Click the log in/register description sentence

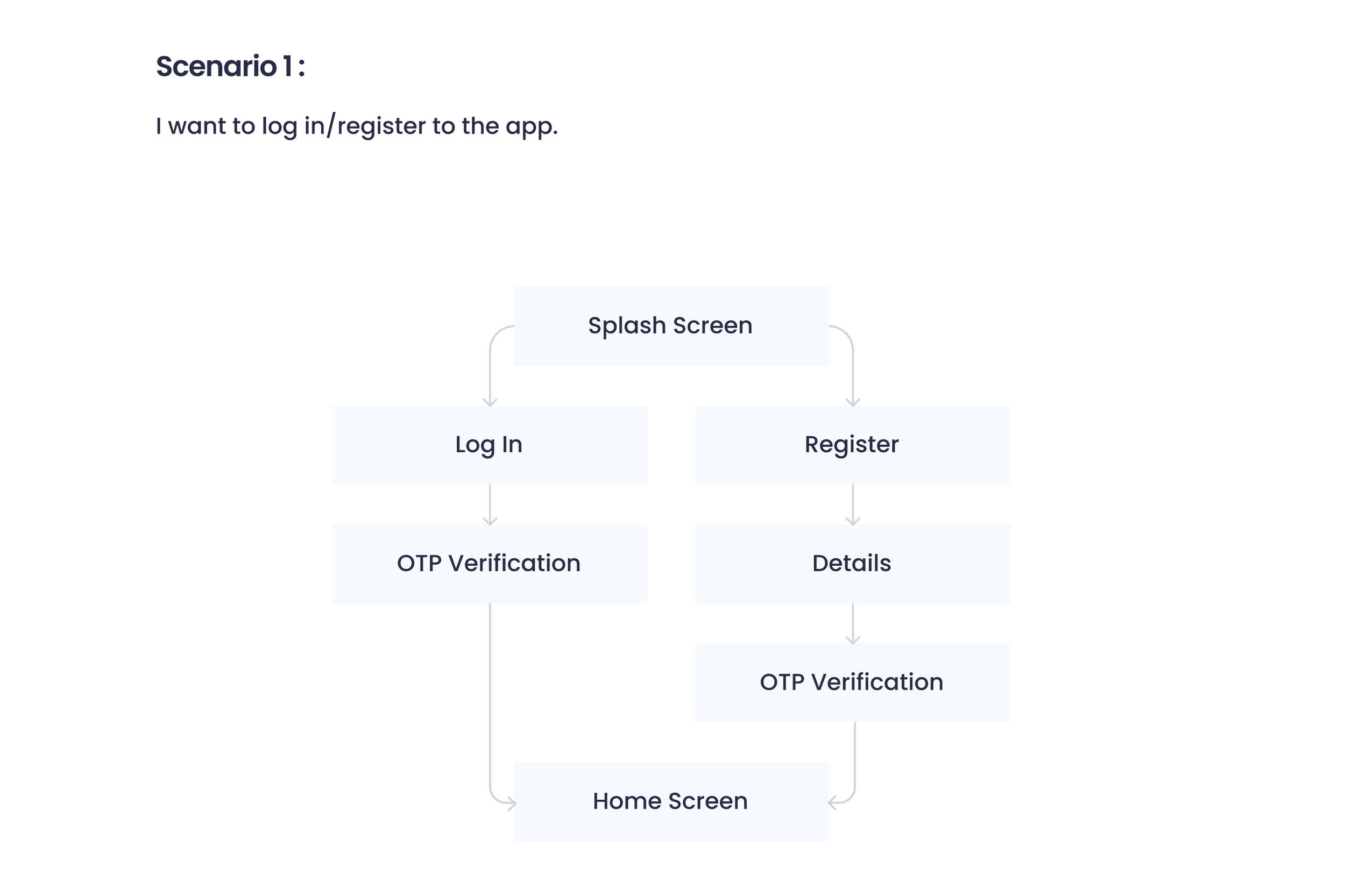click(357, 126)
